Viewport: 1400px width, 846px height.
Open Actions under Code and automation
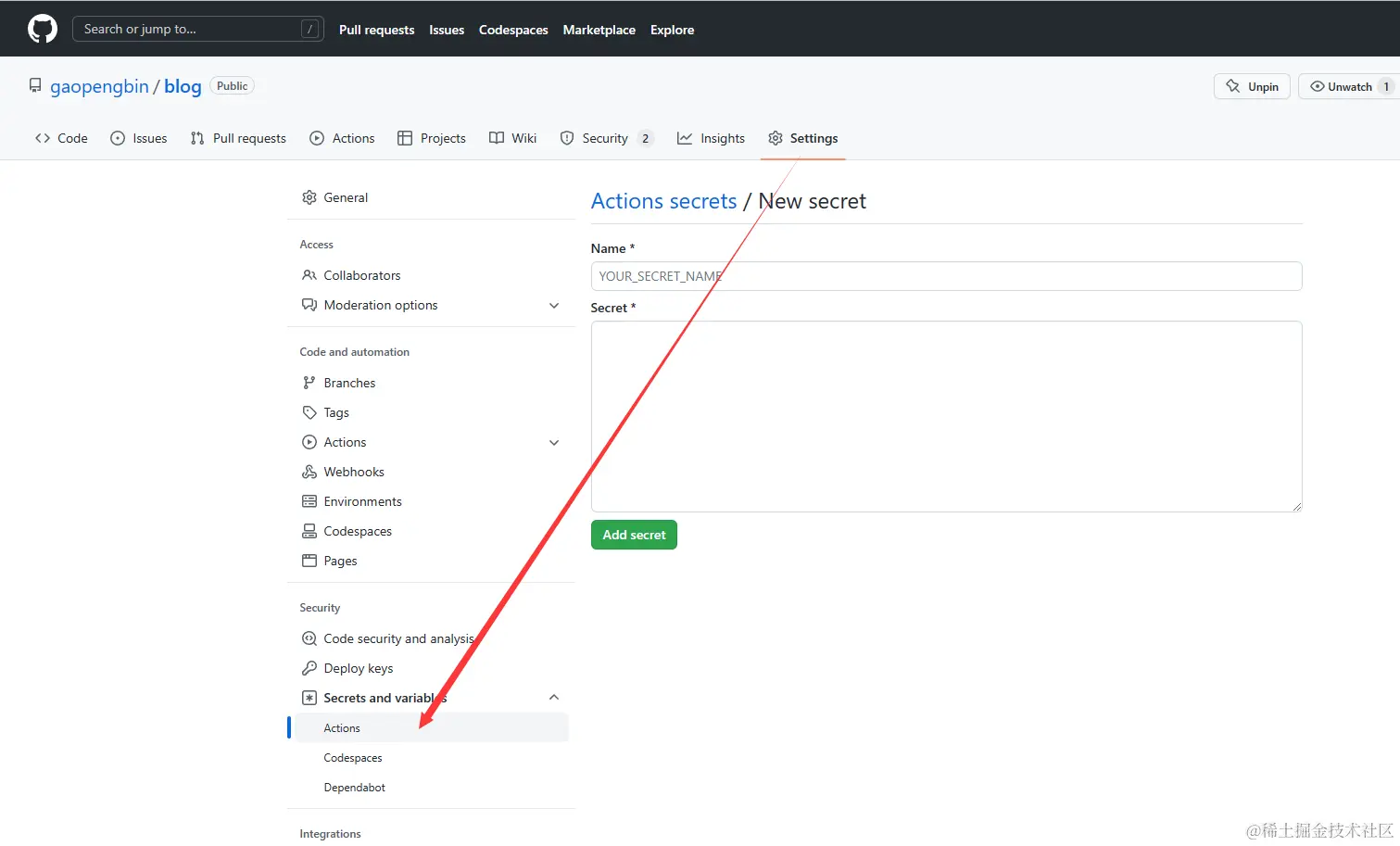[x=431, y=442]
